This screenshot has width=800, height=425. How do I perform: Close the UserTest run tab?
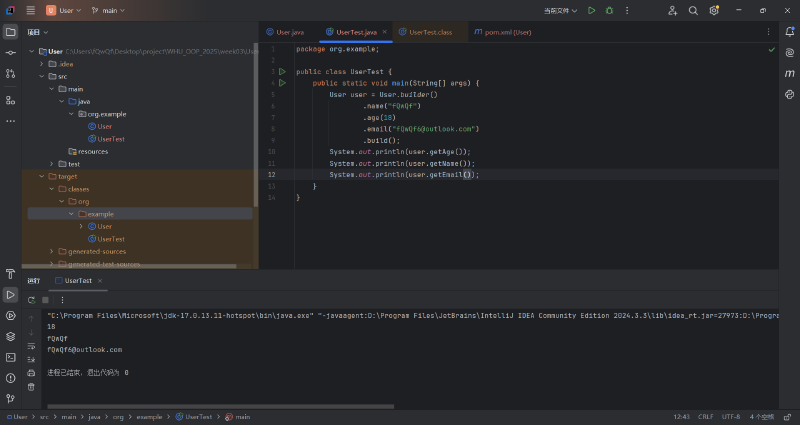pos(100,281)
